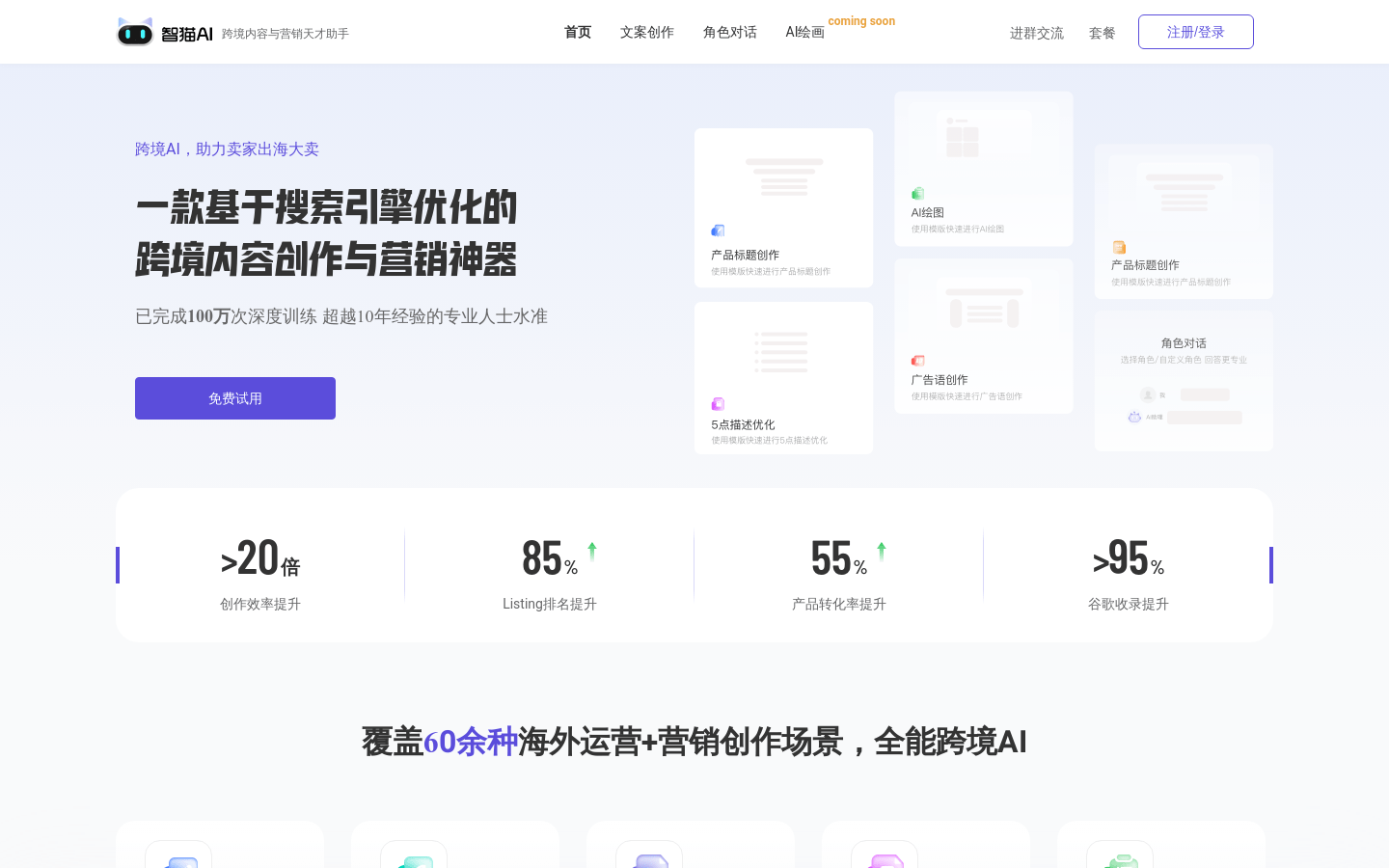Click the 产品转化率提升 label
Image resolution: width=1389 pixels, height=868 pixels.
coord(839,604)
